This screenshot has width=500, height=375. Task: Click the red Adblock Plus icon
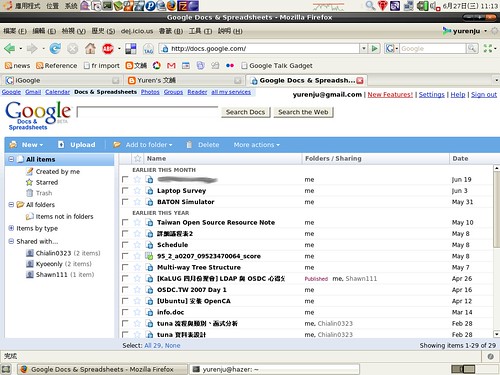[108, 49]
